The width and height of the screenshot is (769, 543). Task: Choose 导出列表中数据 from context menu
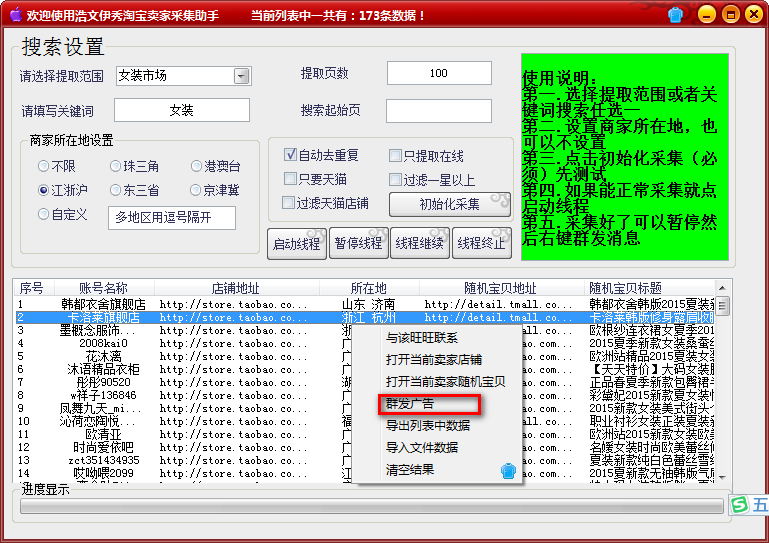(x=428, y=425)
